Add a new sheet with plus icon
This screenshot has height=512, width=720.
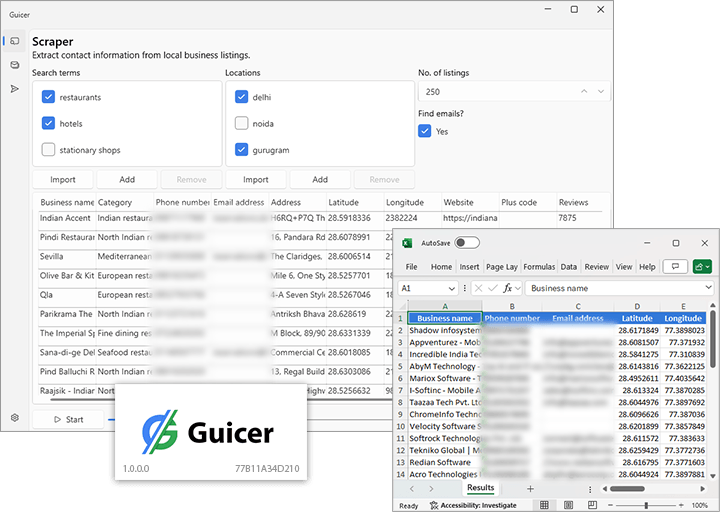(x=530, y=488)
